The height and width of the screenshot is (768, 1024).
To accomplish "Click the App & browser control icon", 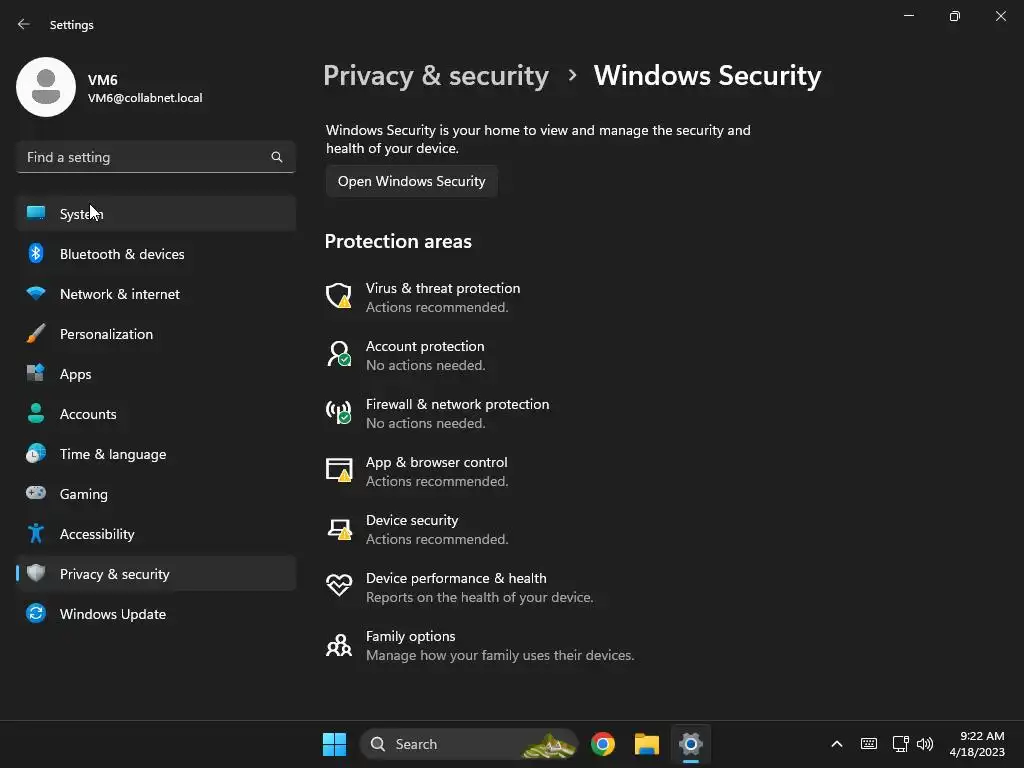I will coord(339,470).
